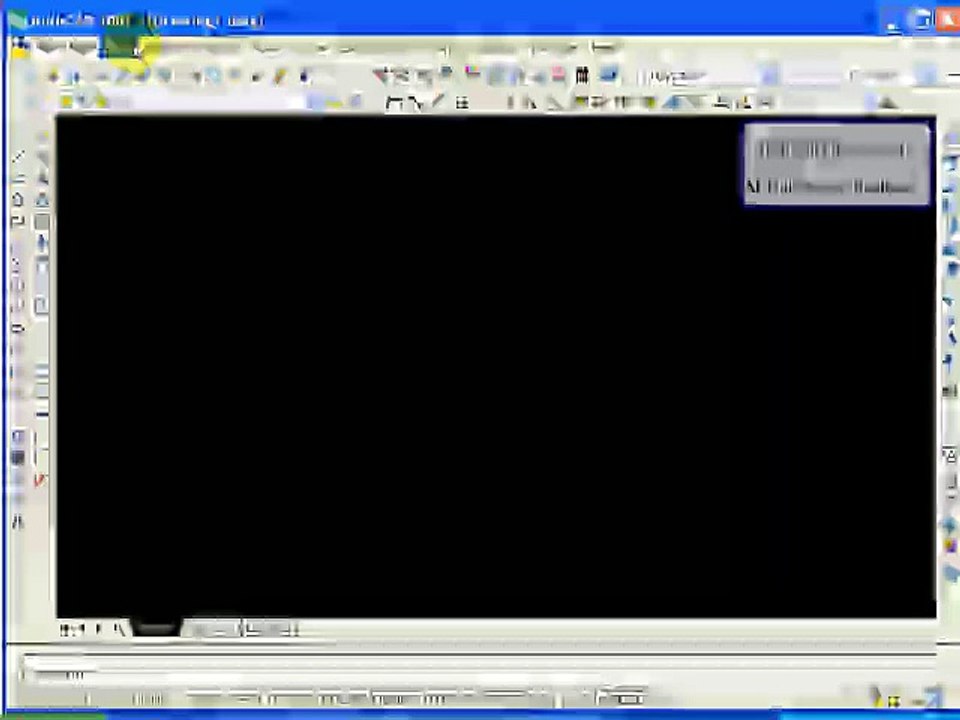This screenshot has height=720, width=960.
Task: Switch to the Layout2 tab
Action: (272, 629)
